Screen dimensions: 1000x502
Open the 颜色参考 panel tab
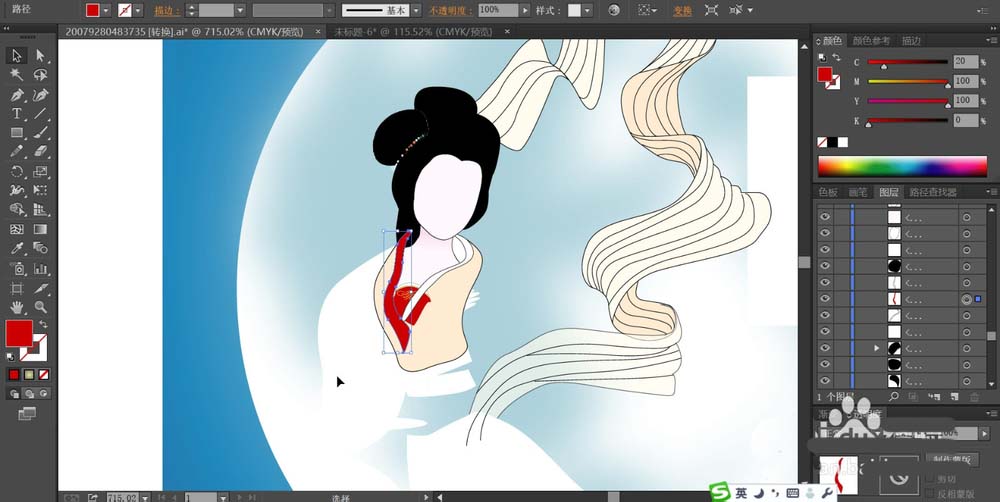pos(871,41)
